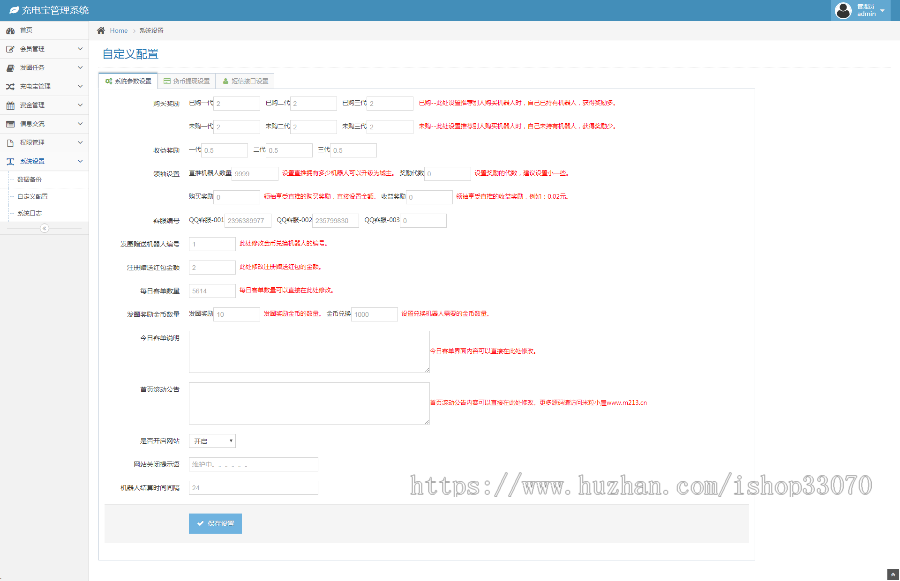This screenshot has width=900, height=581.
Task: Open the dashboard gauge icon in sidebar
Action: tap(10, 30)
